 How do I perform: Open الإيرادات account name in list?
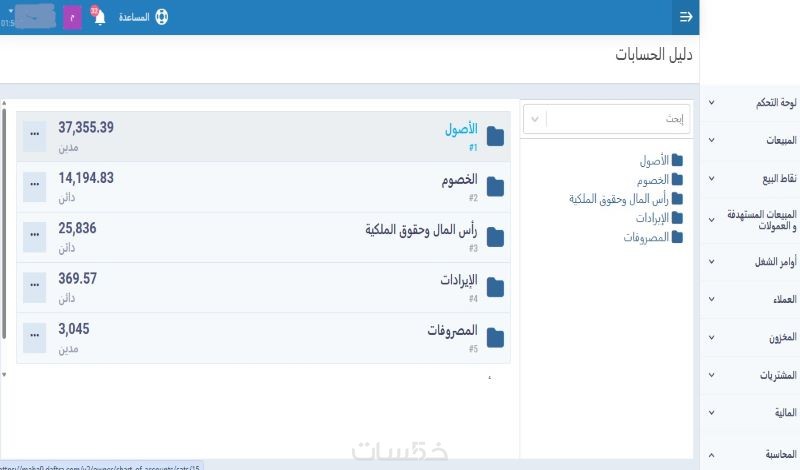click(459, 280)
